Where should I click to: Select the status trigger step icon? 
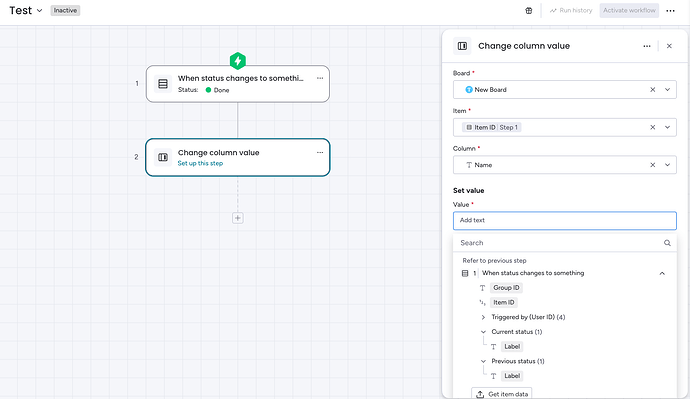(163, 84)
